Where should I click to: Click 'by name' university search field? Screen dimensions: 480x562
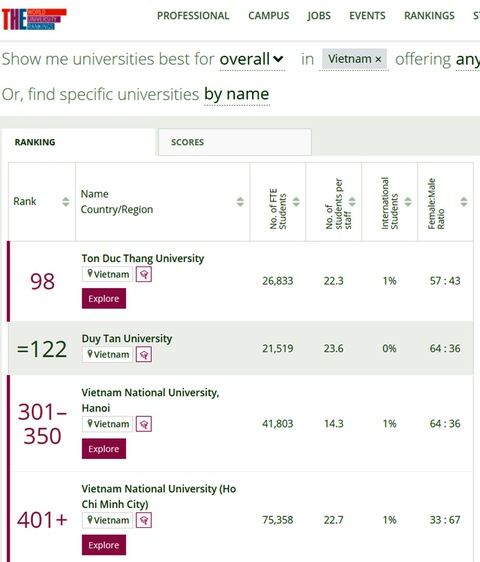pyautogui.click(x=237, y=95)
